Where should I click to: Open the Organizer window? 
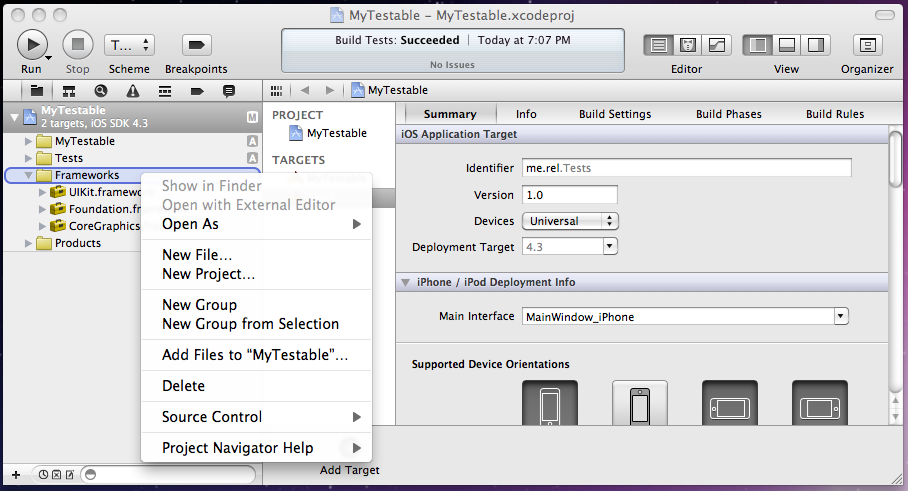(x=867, y=45)
